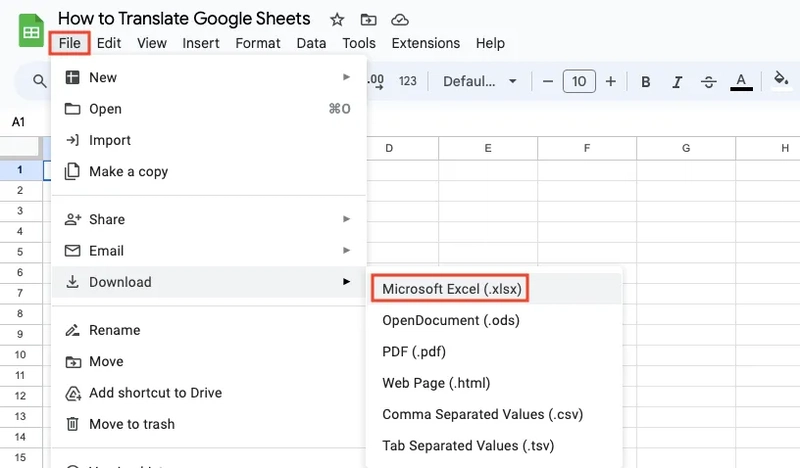Decrease font size with minus button
The image size is (800, 468).
point(547,81)
